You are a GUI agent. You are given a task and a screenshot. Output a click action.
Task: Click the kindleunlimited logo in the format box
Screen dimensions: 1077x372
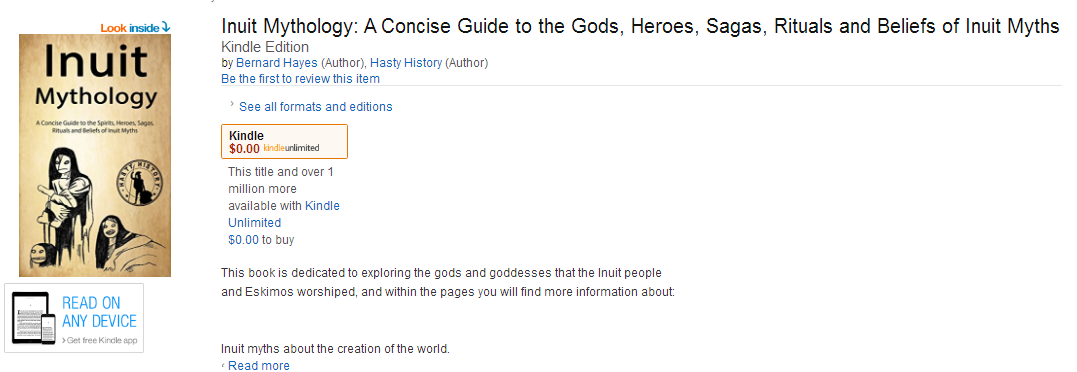[291, 148]
